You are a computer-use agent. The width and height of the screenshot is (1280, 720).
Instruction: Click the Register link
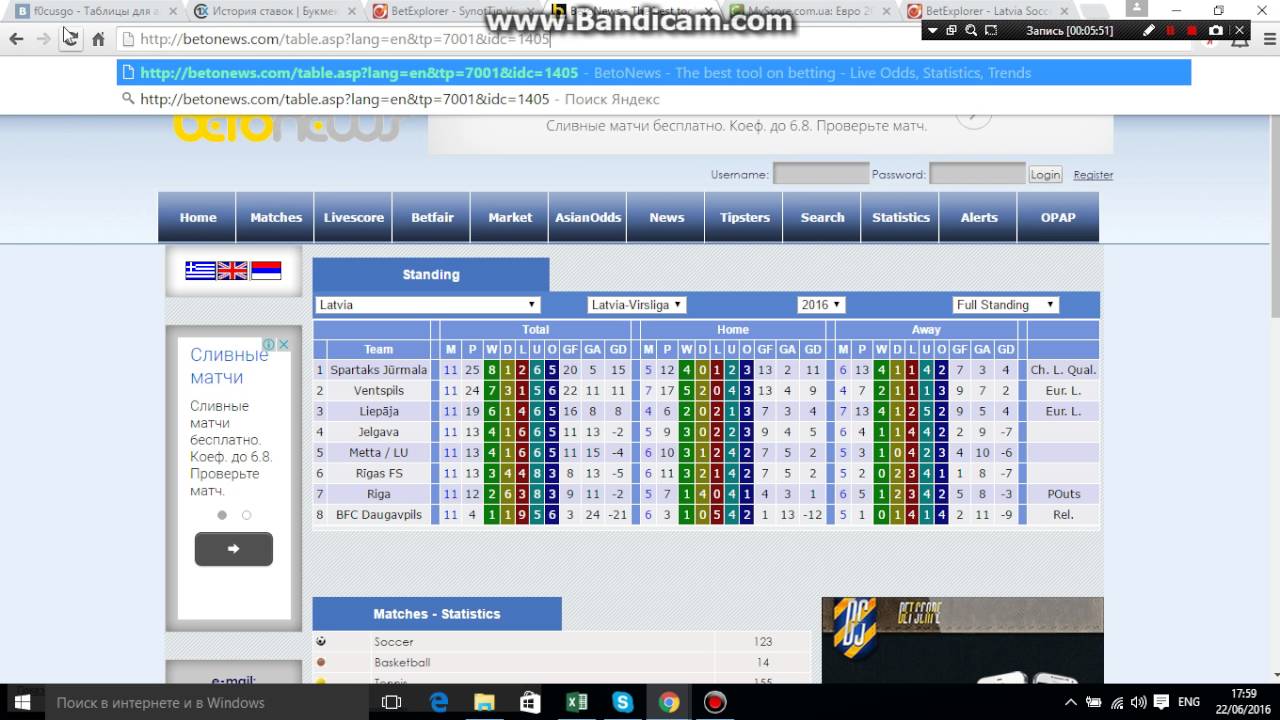tap(1093, 174)
